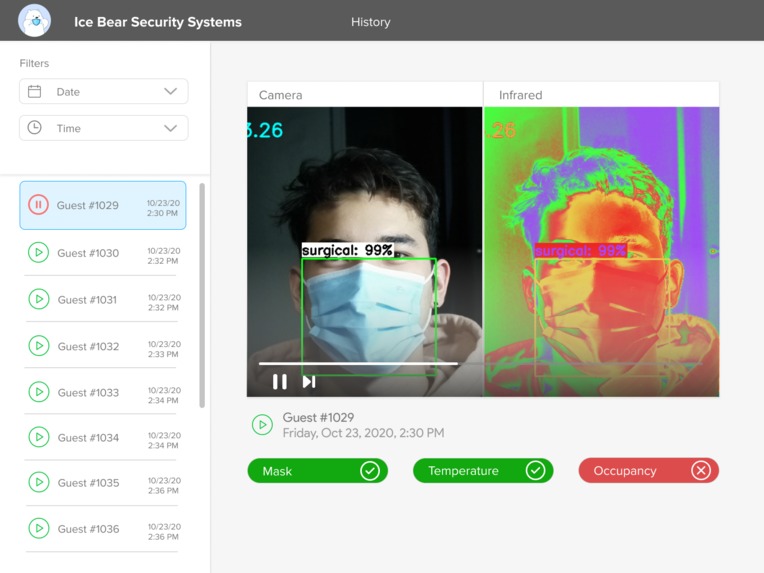
Task: Play the Guest #1036 recording
Action: (39, 528)
